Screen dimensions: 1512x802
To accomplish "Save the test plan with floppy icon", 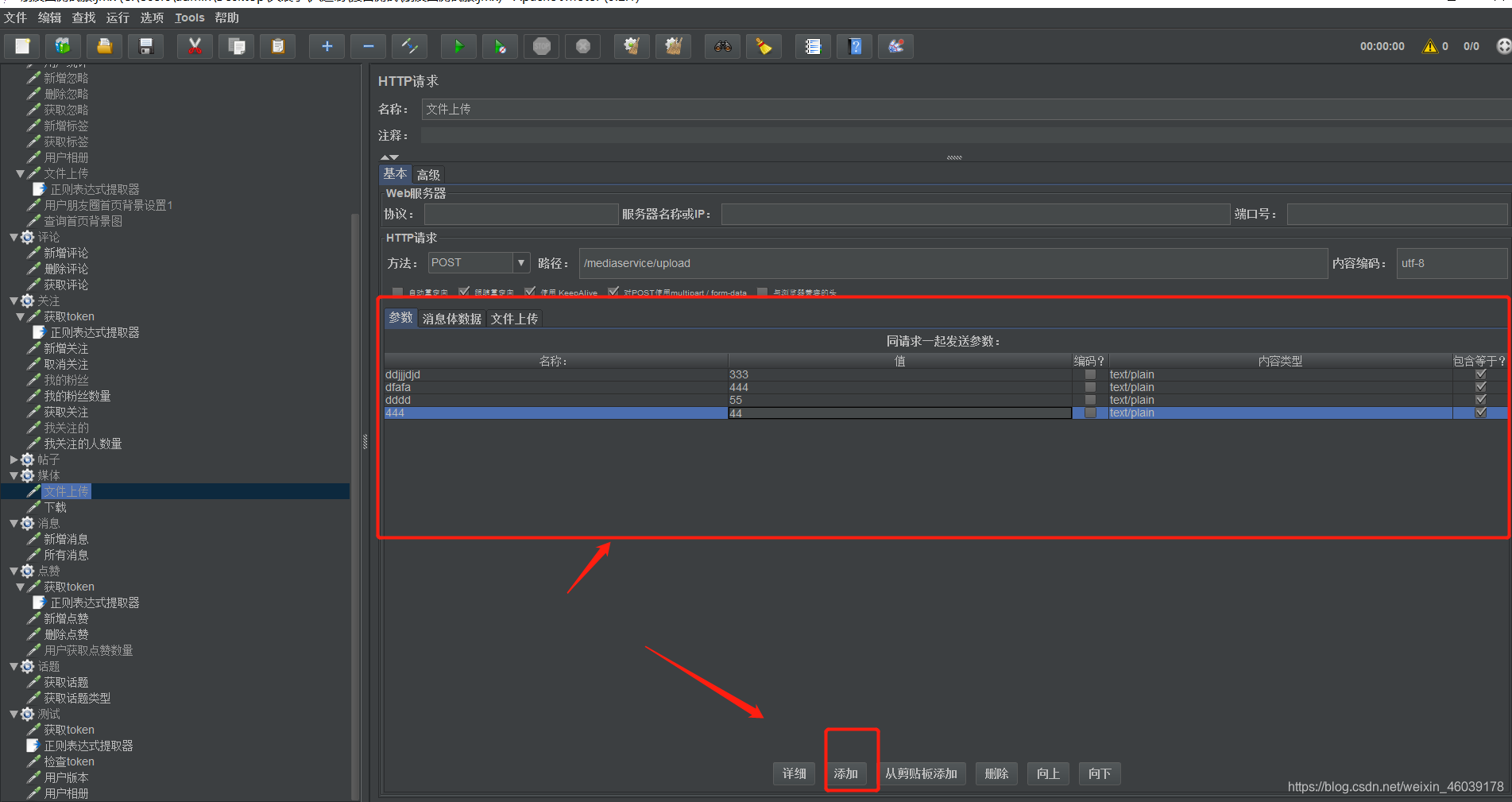I will (146, 46).
